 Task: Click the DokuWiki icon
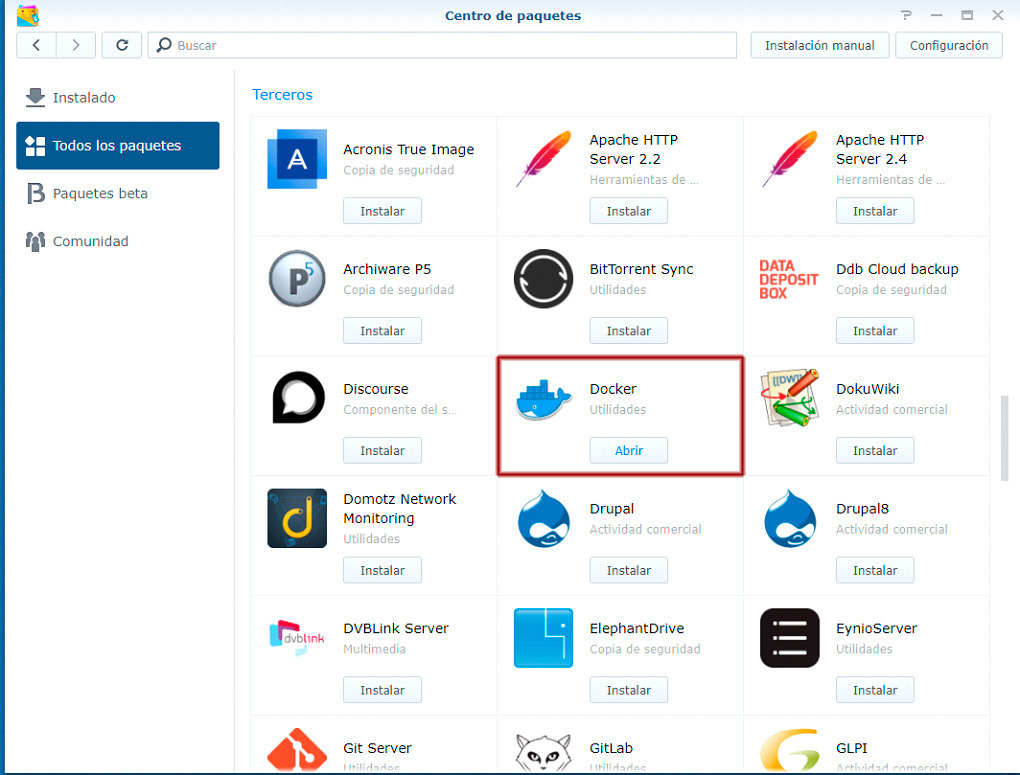790,398
